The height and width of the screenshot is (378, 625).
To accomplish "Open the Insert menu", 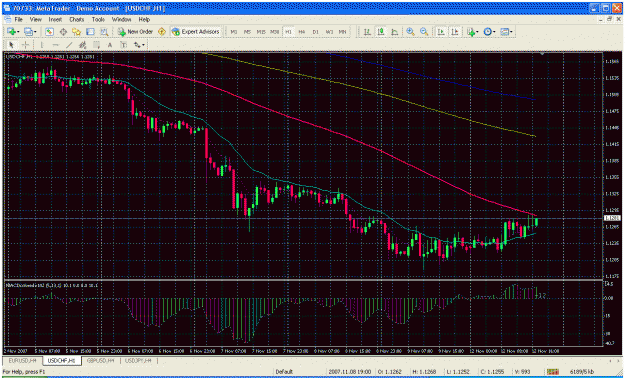I will point(55,20).
